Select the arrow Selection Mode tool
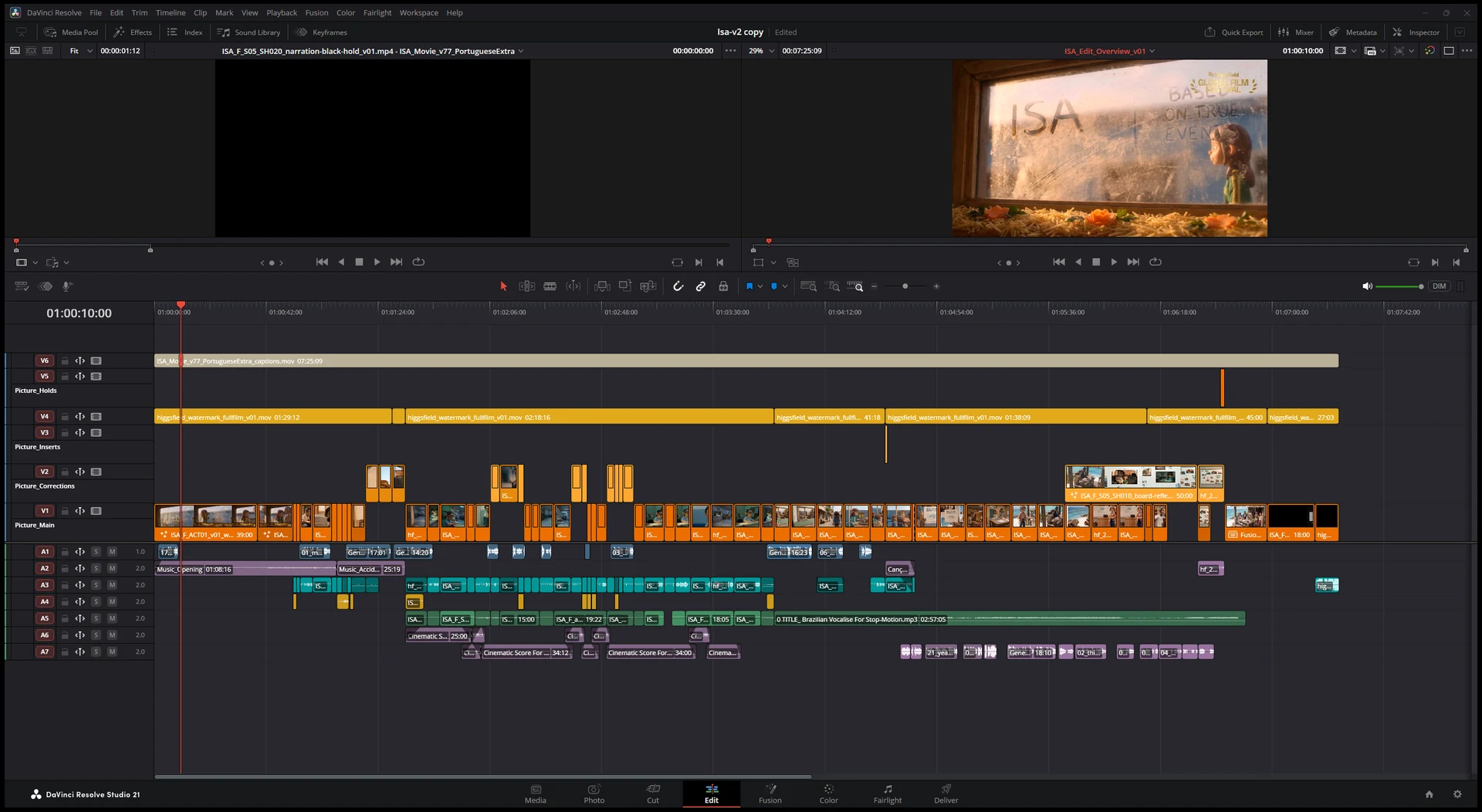Viewport: 1482px width, 812px height. click(x=503, y=286)
